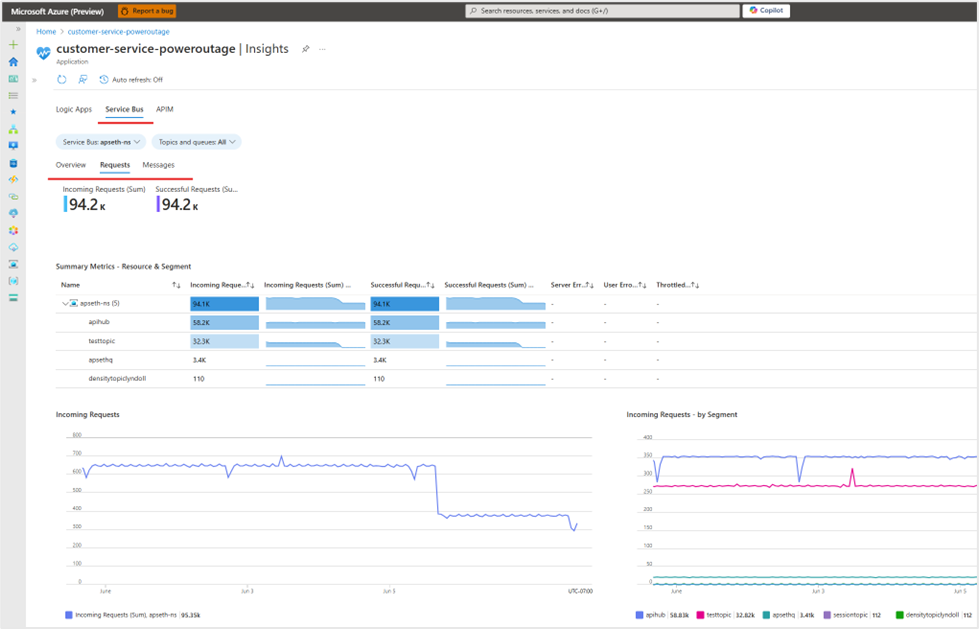Click the green stacked bars sidebar icon
This screenshot has width=979, height=629.
pos(13,298)
